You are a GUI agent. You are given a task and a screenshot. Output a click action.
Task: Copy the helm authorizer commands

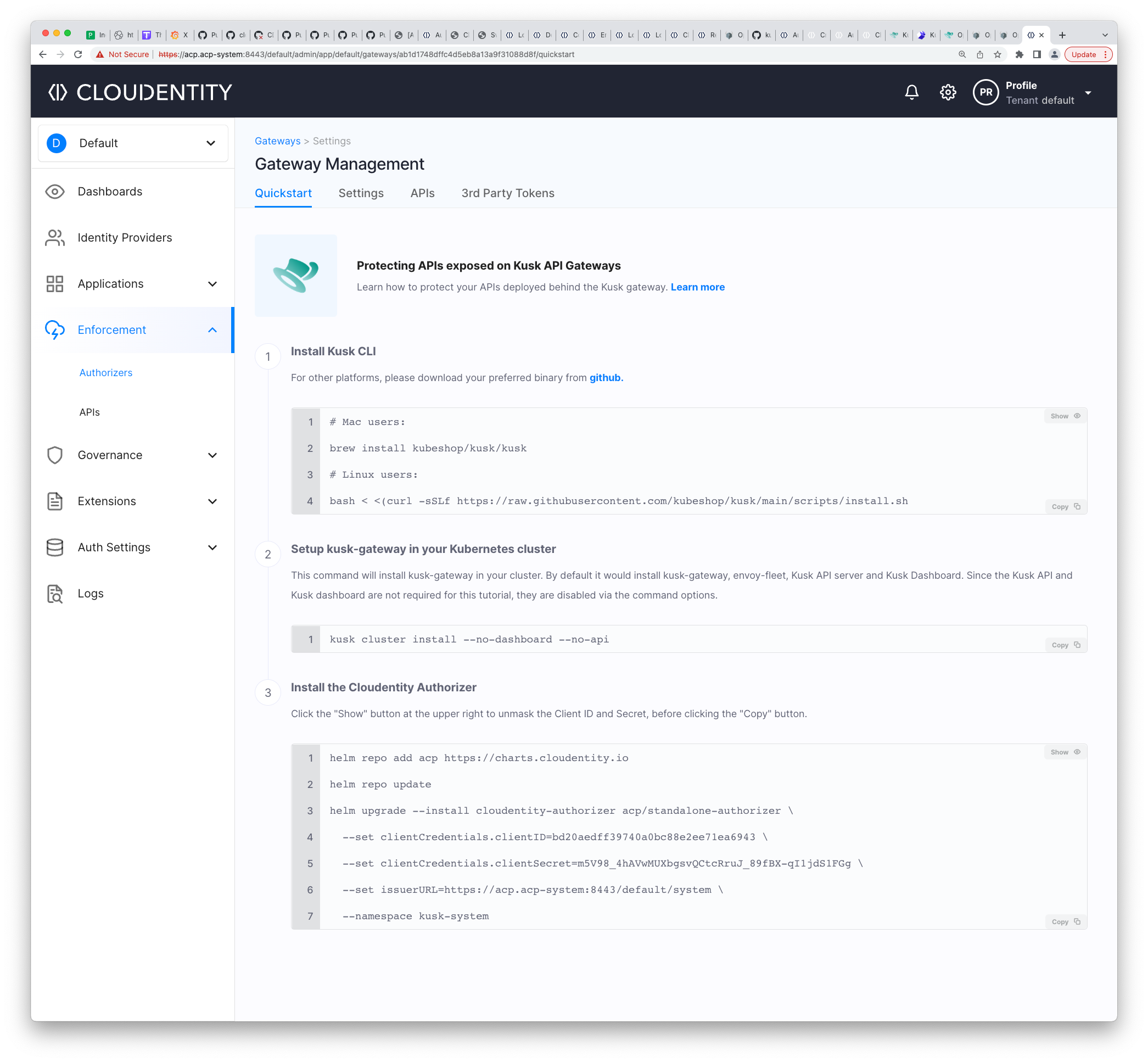tap(1065, 922)
